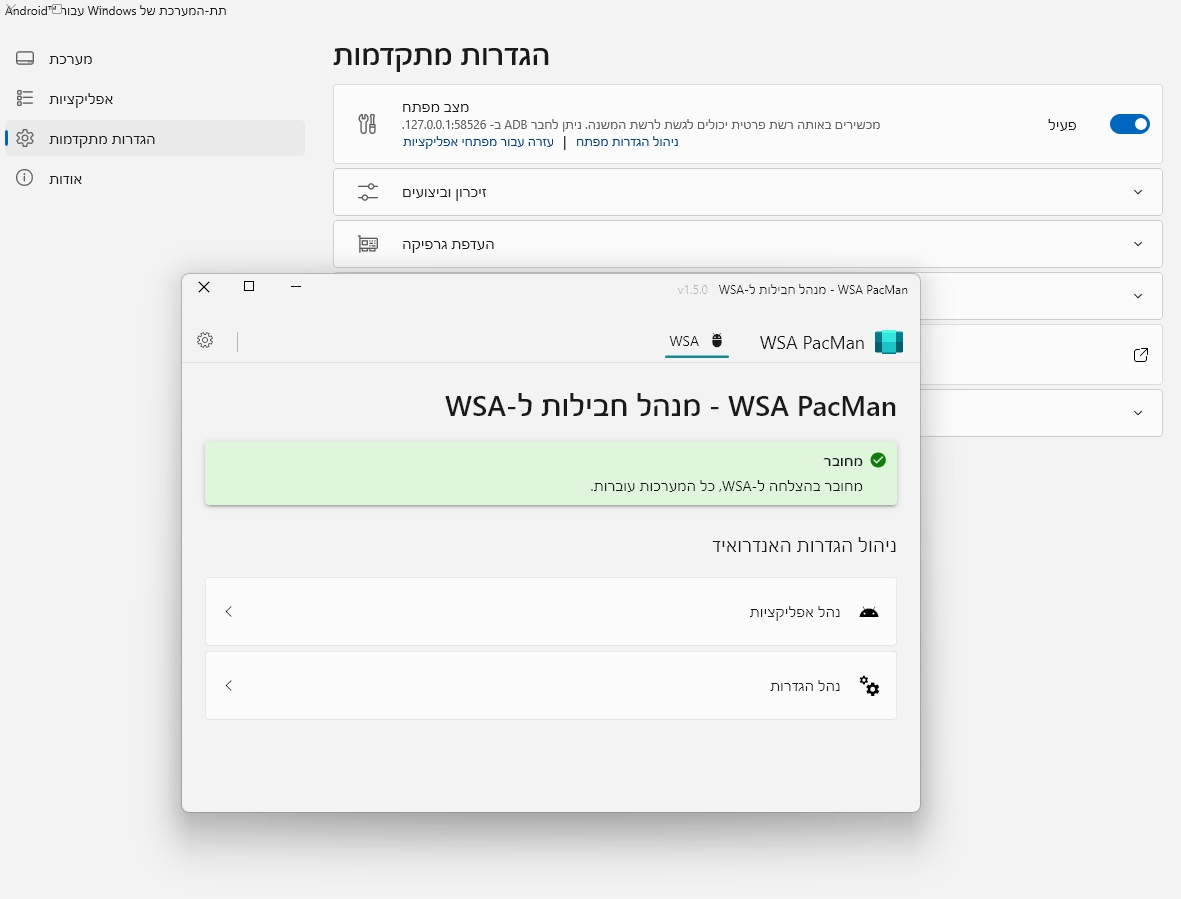This screenshot has width=1181, height=899.
Task: Click the v1.5.0 version label
Action: click(692, 290)
